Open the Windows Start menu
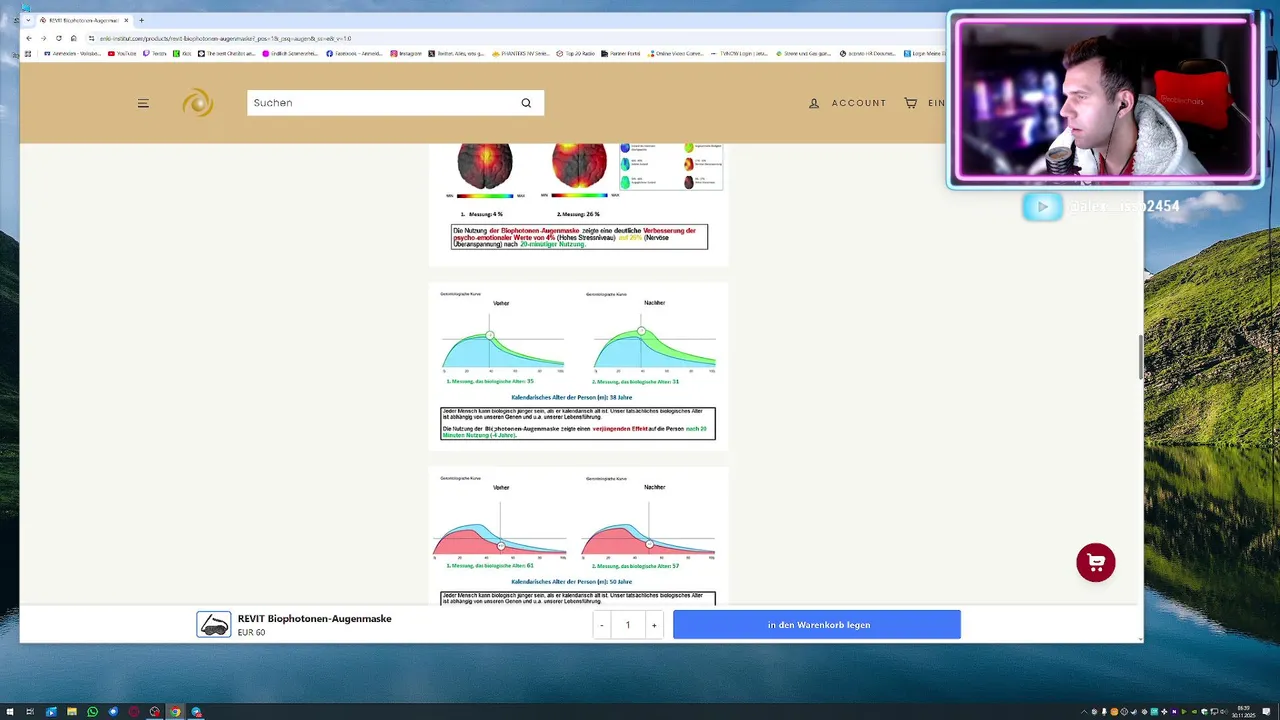 pos(10,712)
